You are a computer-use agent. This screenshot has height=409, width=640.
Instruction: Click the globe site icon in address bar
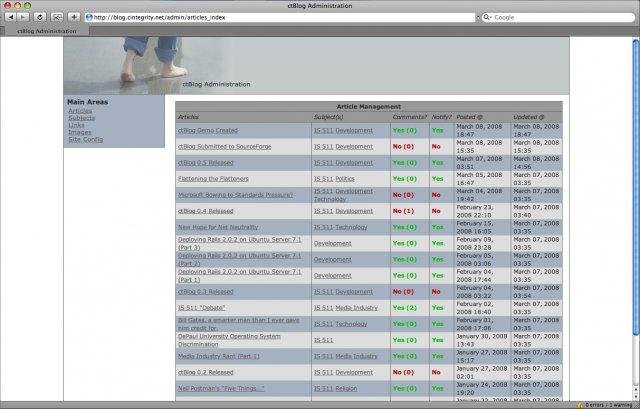[89, 17]
